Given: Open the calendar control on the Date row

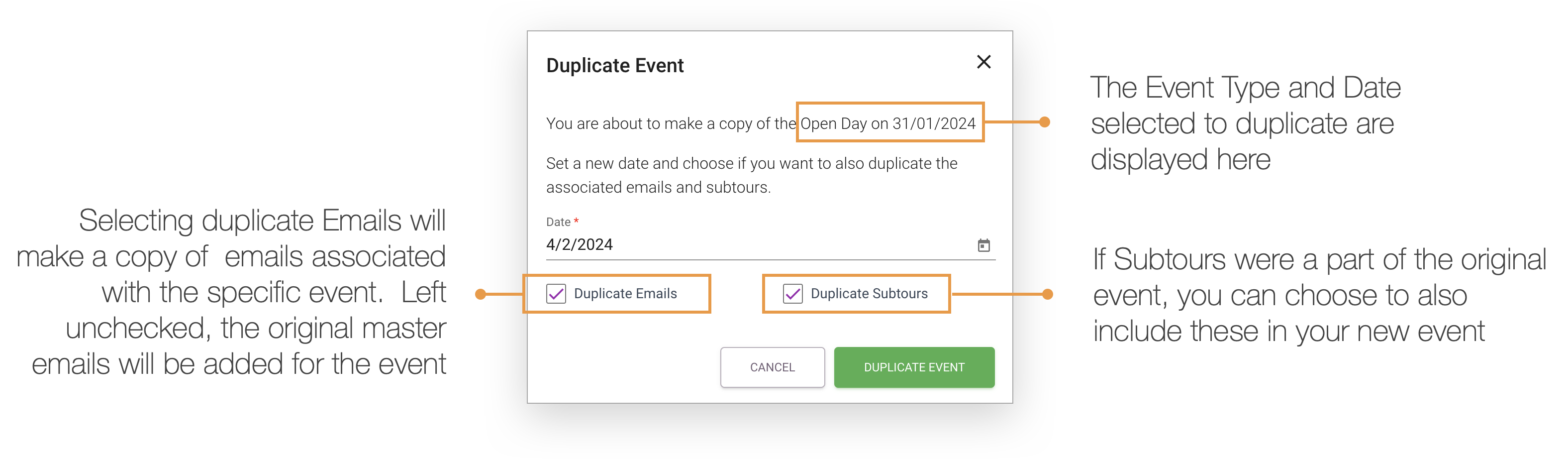Looking at the screenshot, I should pyautogui.click(x=982, y=245).
